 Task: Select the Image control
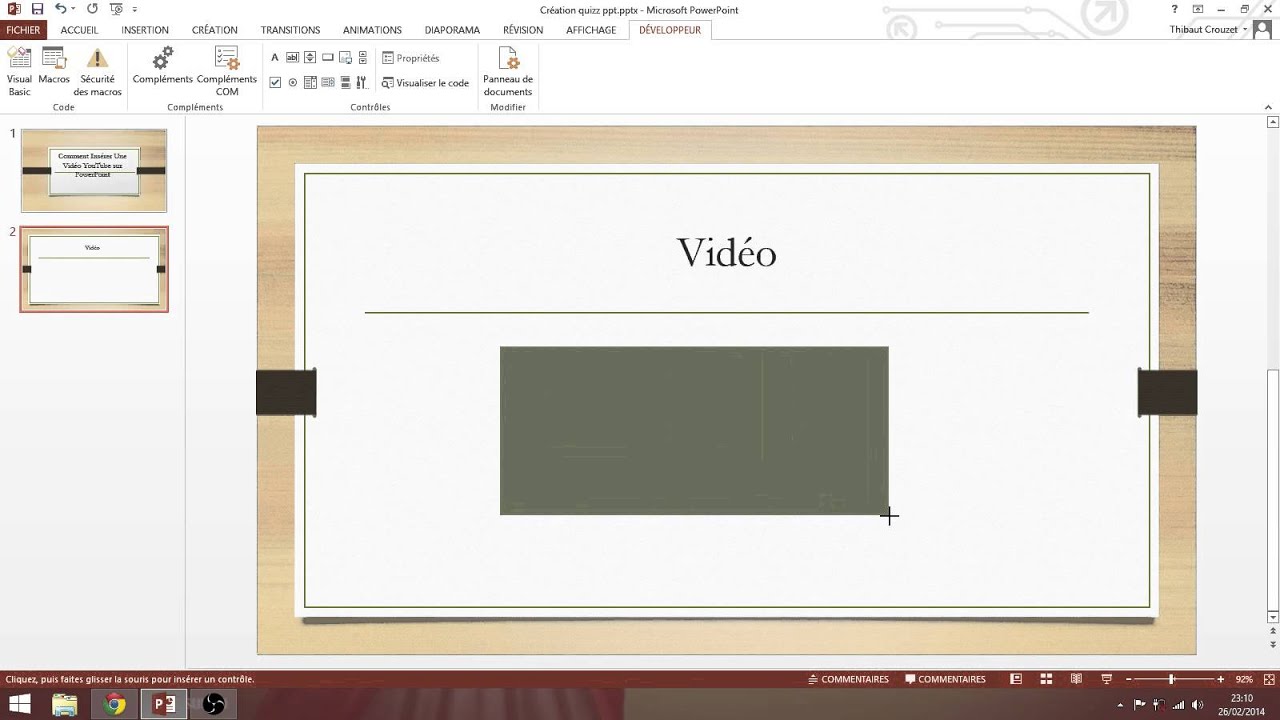coord(345,58)
